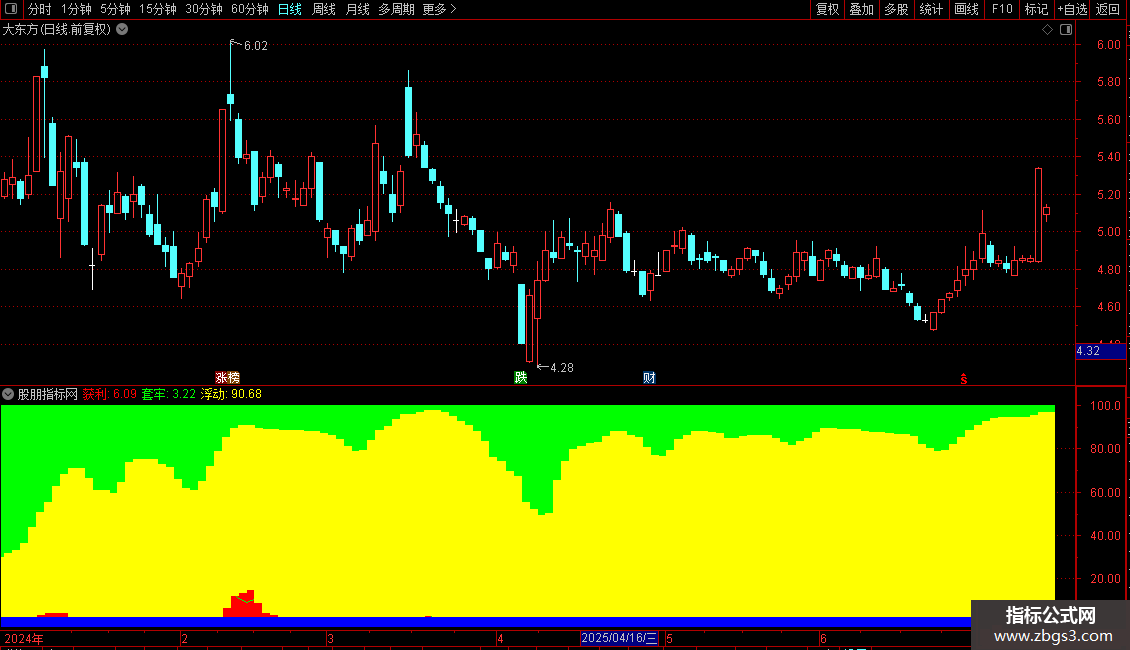Viewport: 1130px width, 650px height.
Task: Click the 6.02 high price label
Action: (x=256, y=46)
